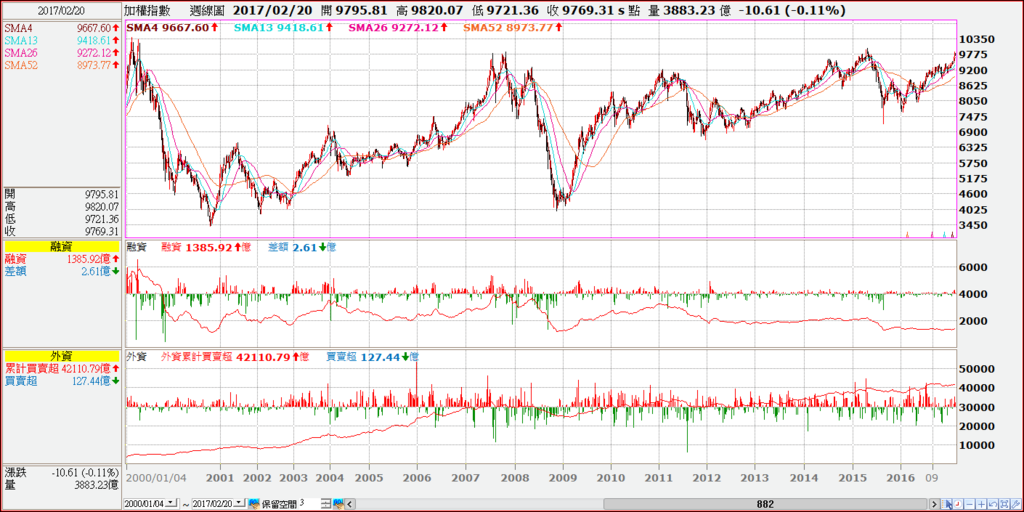Viewport: 1024px width, 512px height.
Task: Click the fit-to-screen expand icon
Action: tap(1004, 504)
